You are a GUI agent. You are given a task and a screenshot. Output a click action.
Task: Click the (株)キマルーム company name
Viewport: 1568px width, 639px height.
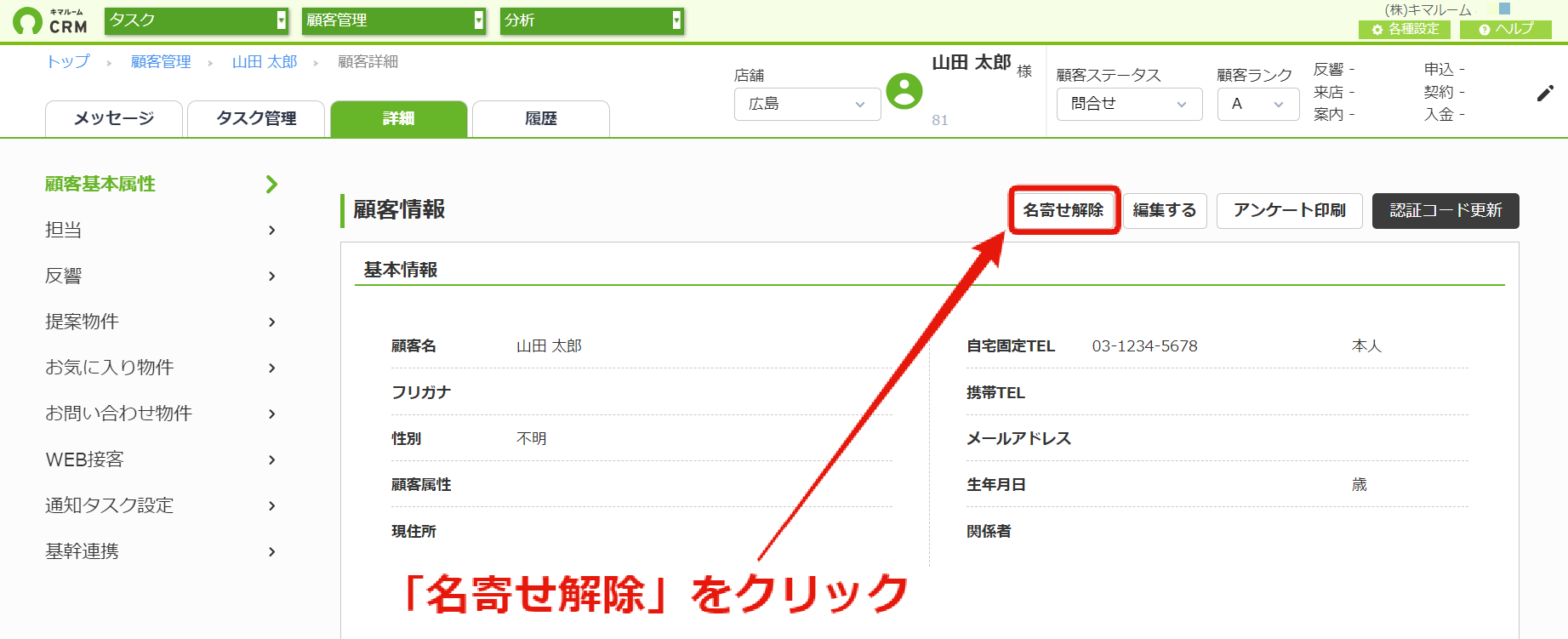pyautogui.click(x=1428, y=9)
